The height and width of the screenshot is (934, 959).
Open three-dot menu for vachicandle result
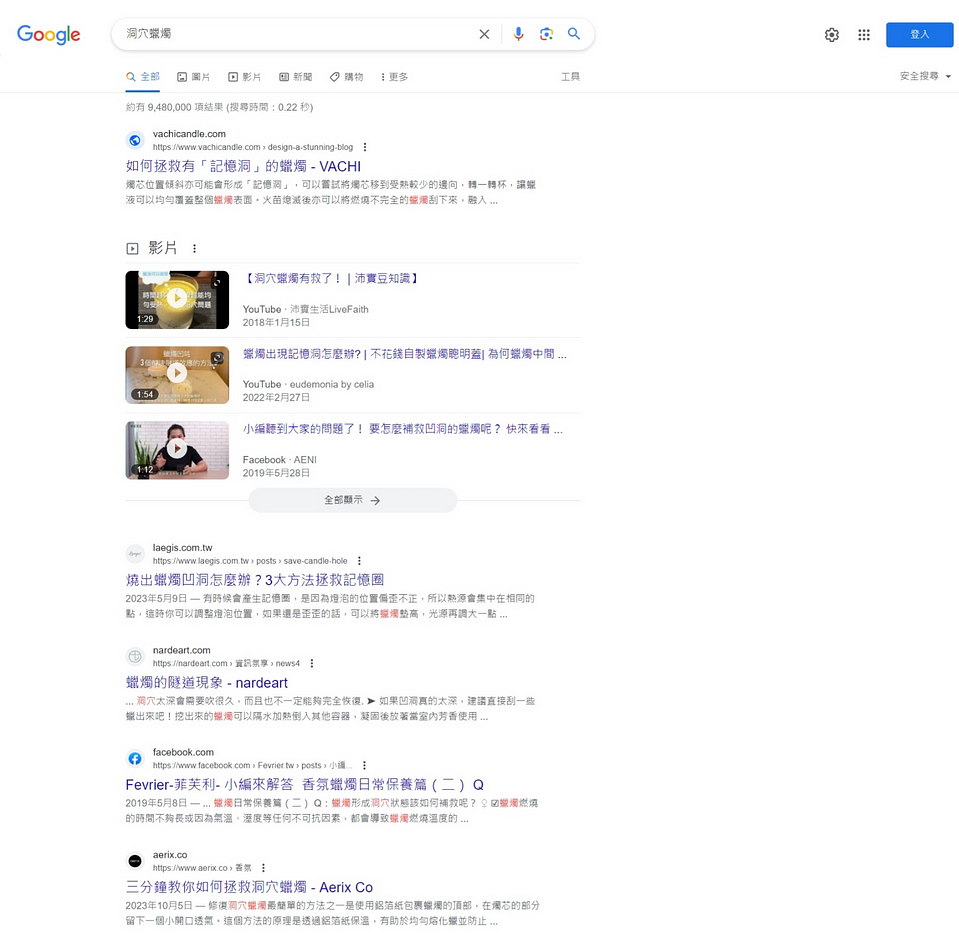click(365, 147)
